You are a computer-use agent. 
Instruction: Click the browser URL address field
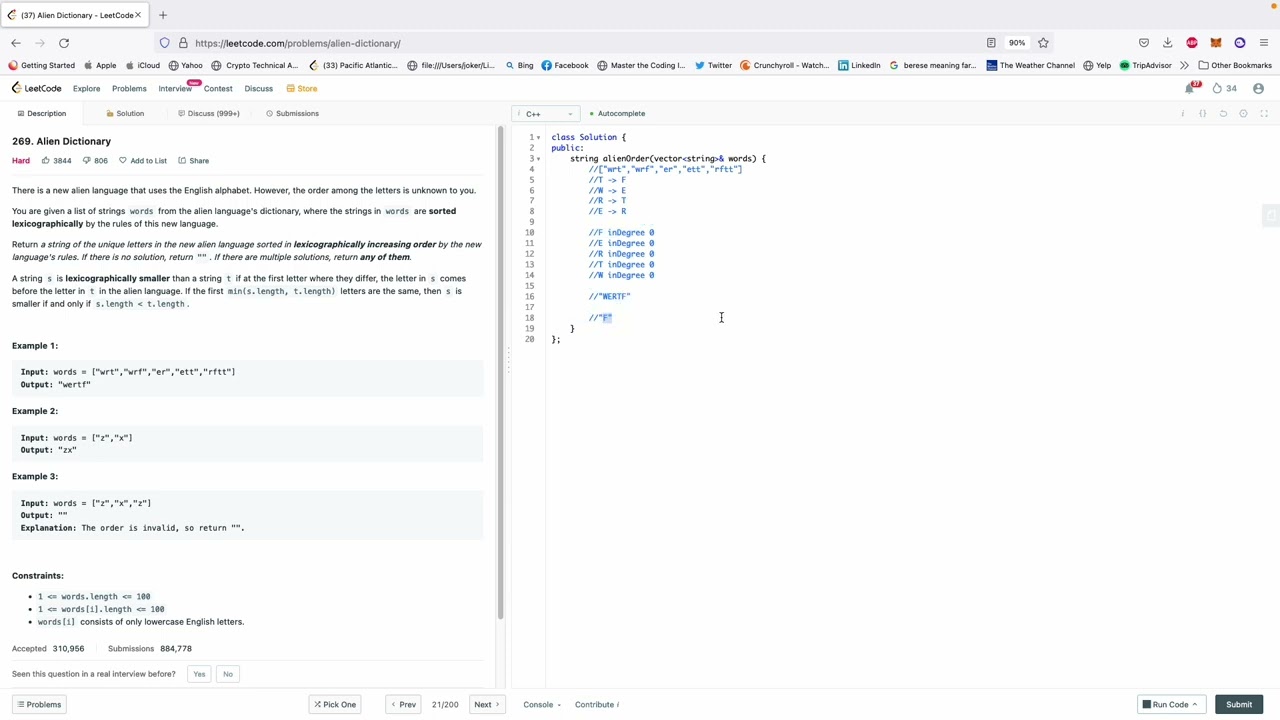(580, 43)
